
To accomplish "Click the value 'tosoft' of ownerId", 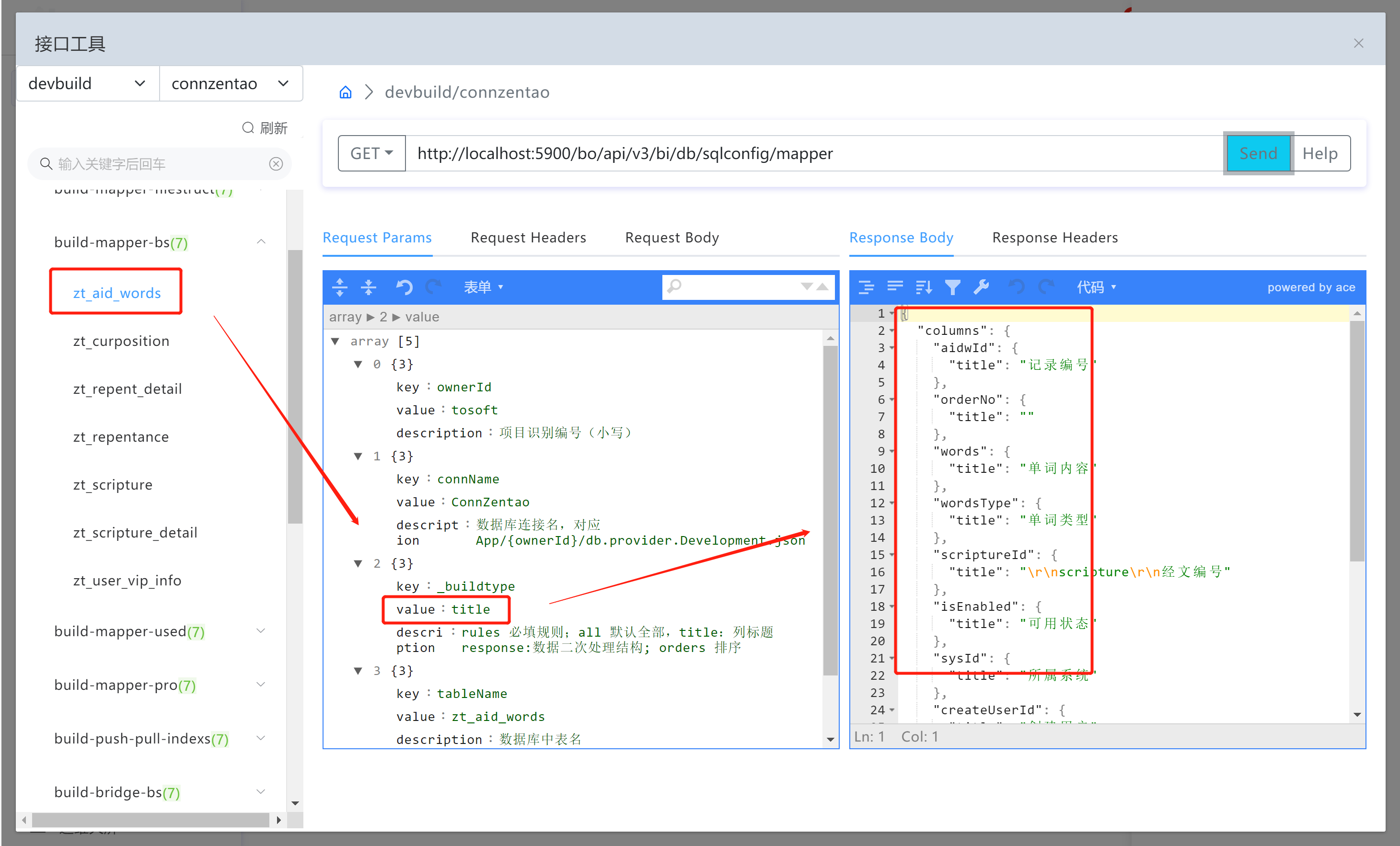I will click(474, 410).
